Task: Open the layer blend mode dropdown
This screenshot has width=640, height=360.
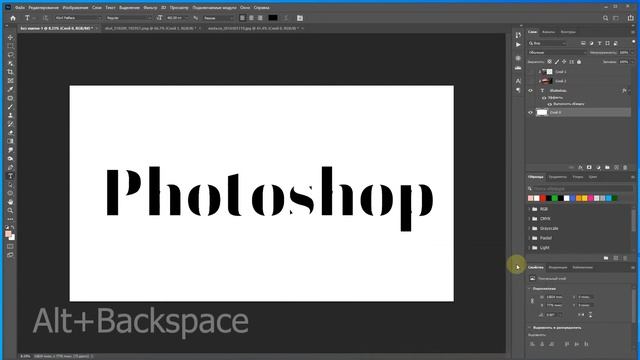Action: click(557, 53)
